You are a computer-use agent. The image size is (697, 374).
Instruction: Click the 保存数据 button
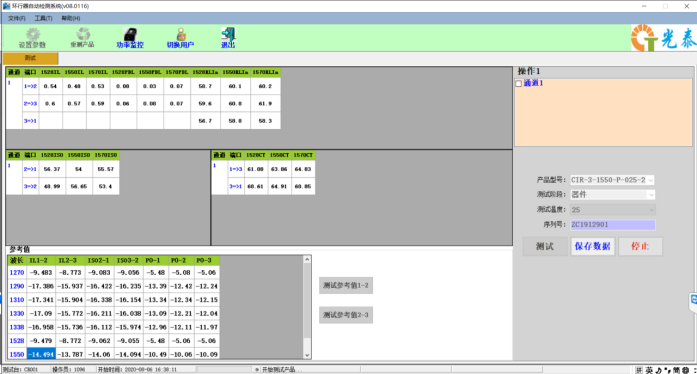click(x=593, y=246)
